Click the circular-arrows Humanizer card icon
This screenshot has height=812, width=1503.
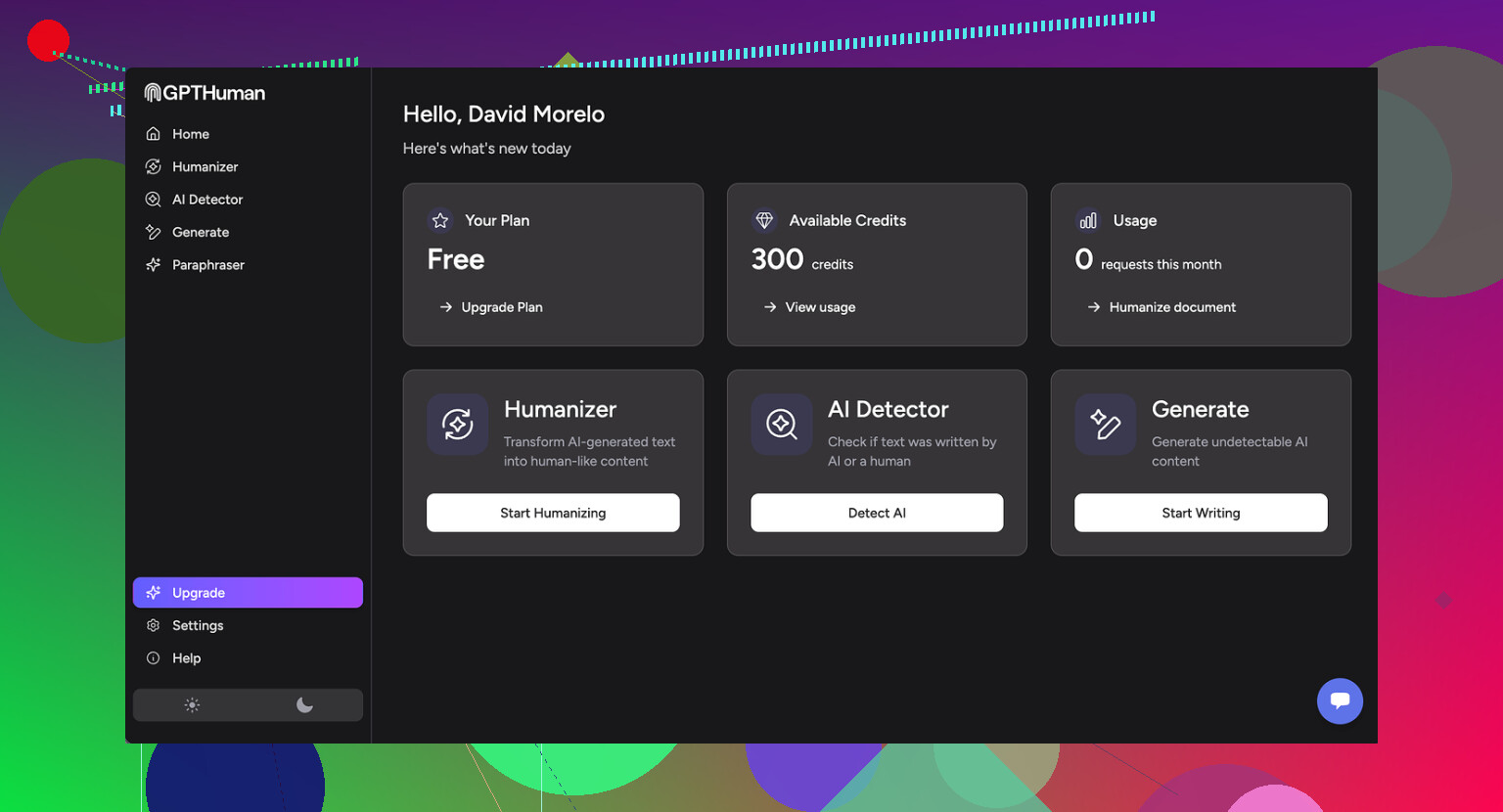(x=457, y=425)
